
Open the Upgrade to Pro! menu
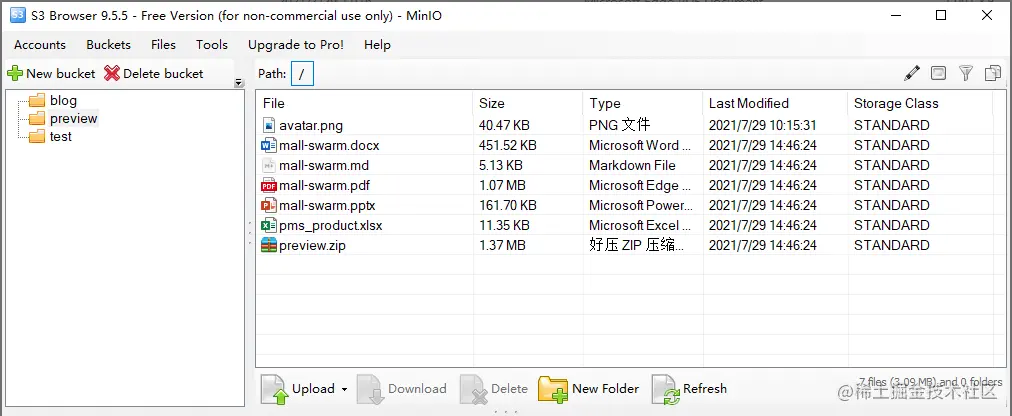(296, 45)
